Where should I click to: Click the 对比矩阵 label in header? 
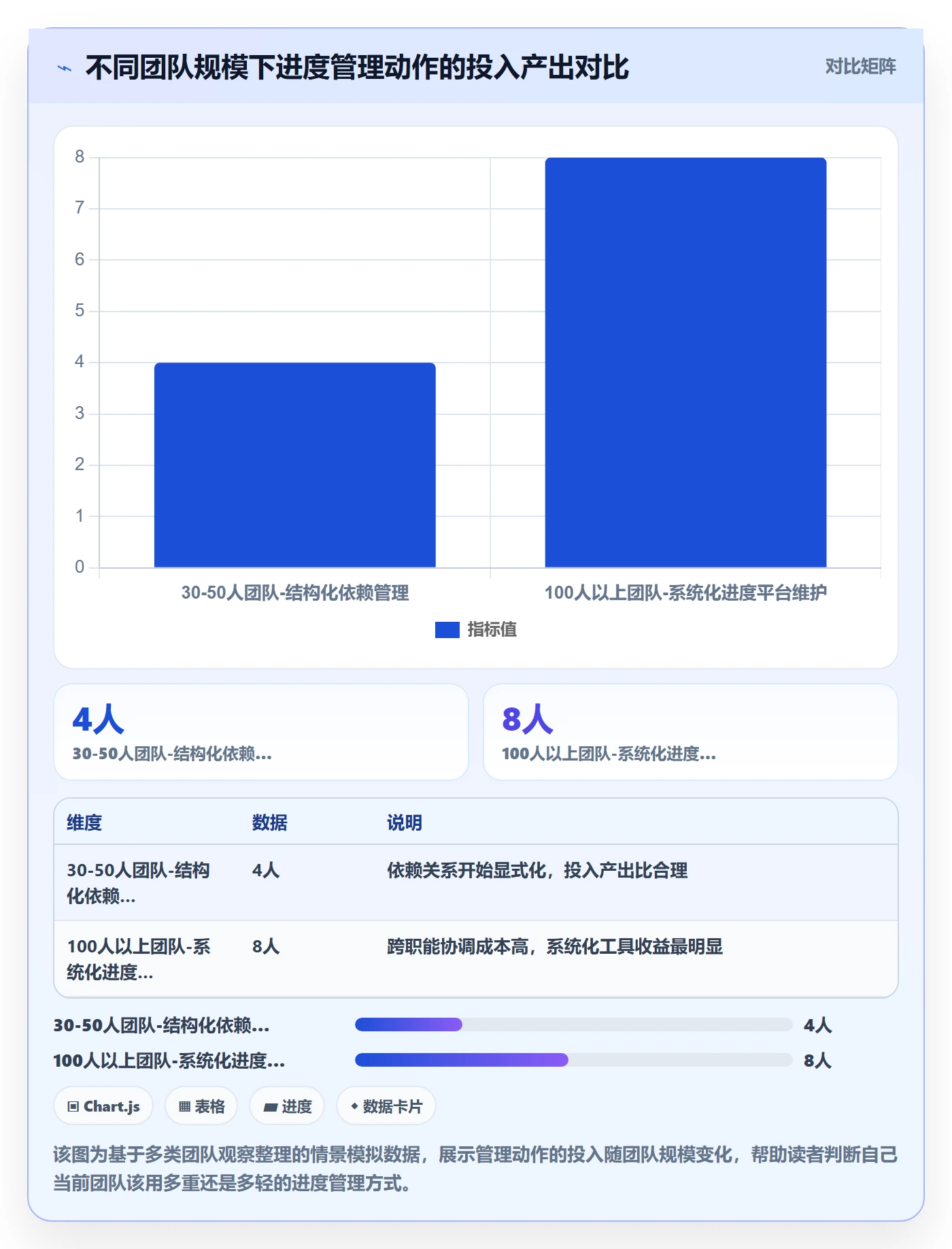[x=860, y=67]
